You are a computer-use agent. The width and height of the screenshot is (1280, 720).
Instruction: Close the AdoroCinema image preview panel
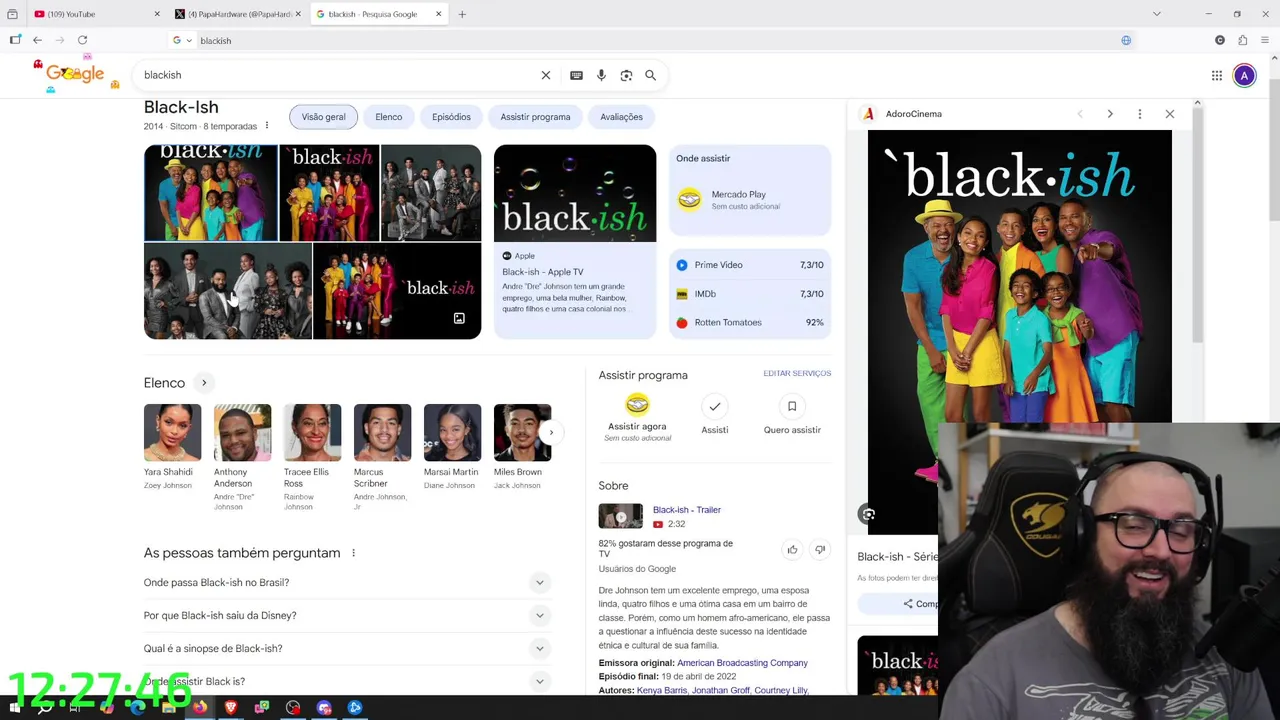coord(1169,114)
